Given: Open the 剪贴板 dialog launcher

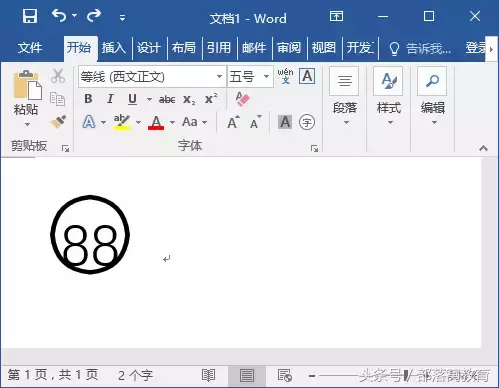Looking at the screenshot, I should tap(65, 148).
